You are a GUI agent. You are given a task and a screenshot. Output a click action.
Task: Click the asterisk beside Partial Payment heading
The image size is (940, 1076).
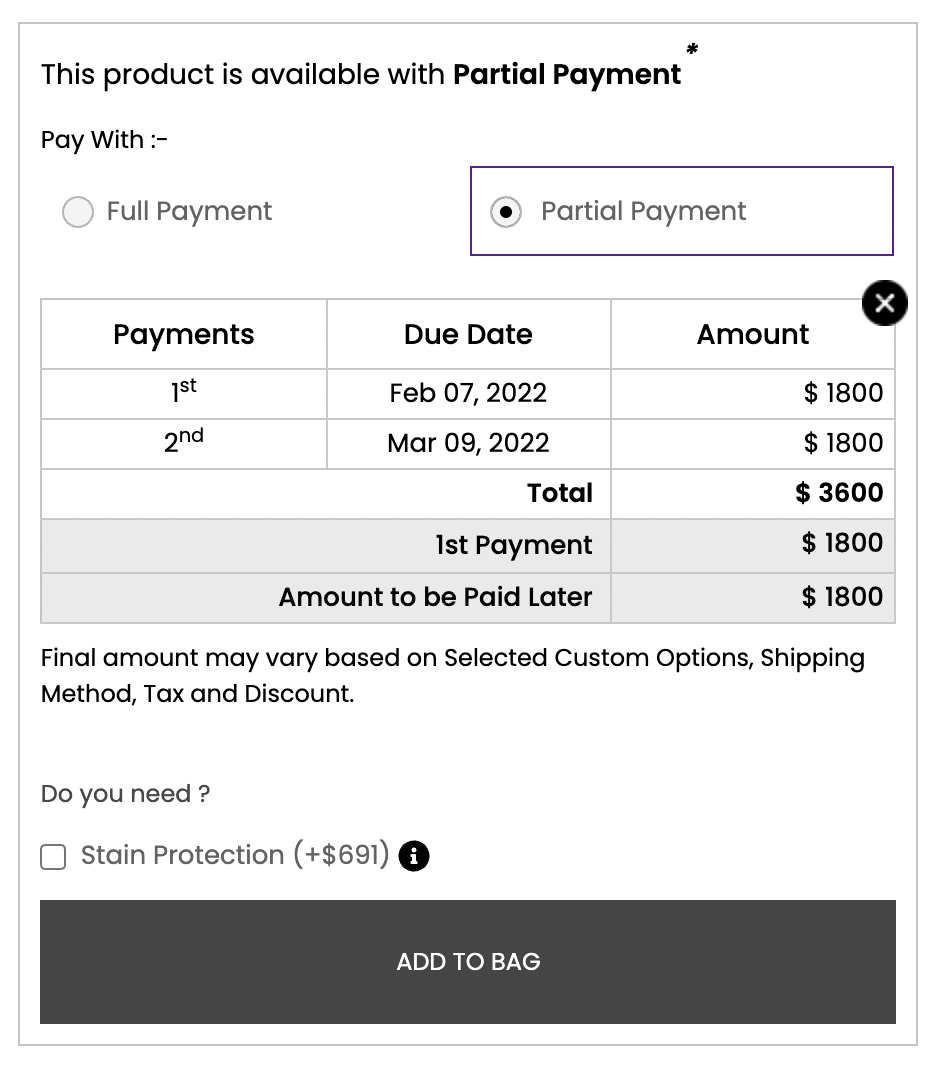692,49
